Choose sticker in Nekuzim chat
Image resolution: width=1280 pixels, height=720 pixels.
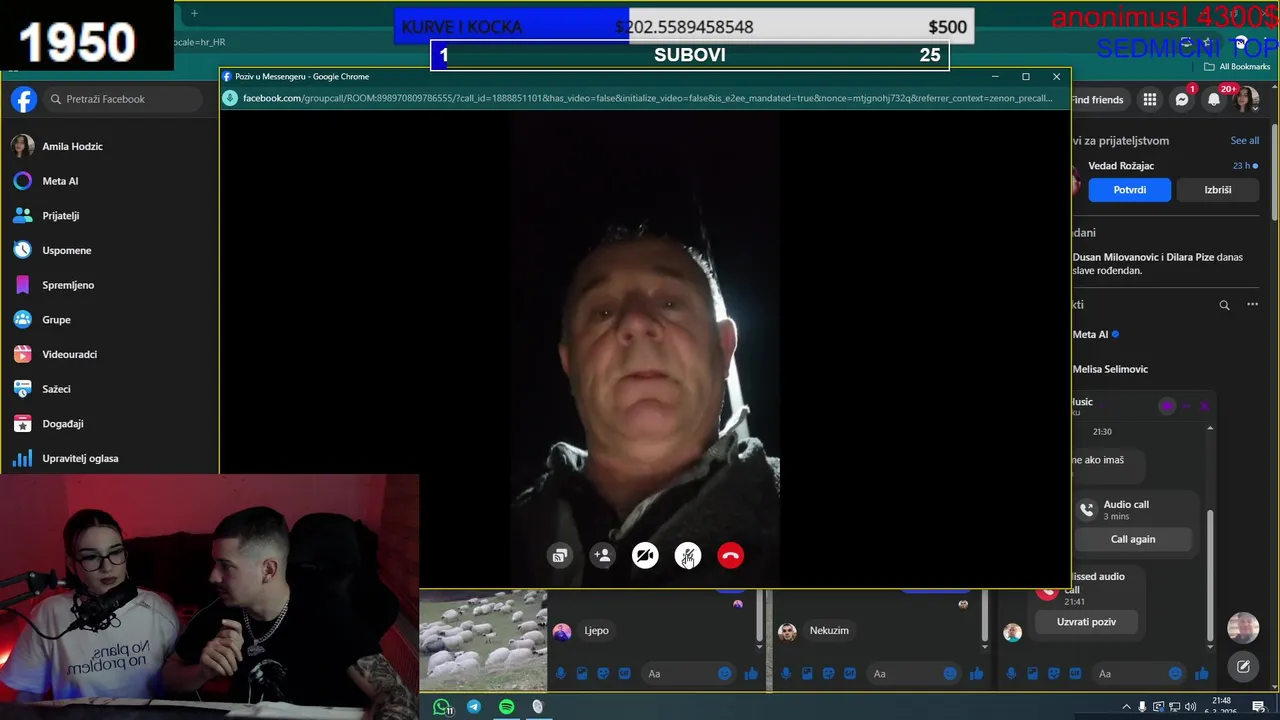tap(829, 674)
